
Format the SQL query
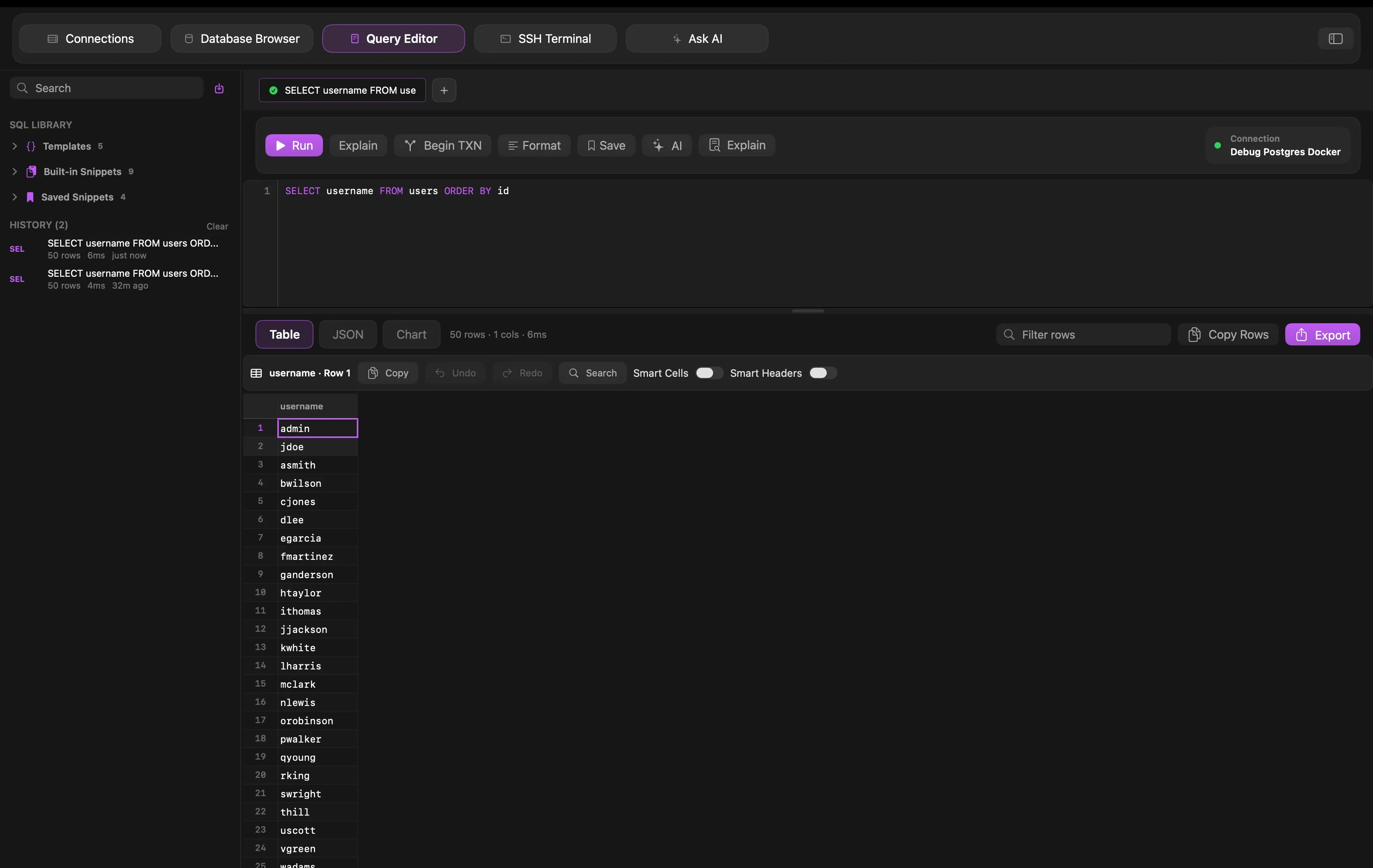534,145
